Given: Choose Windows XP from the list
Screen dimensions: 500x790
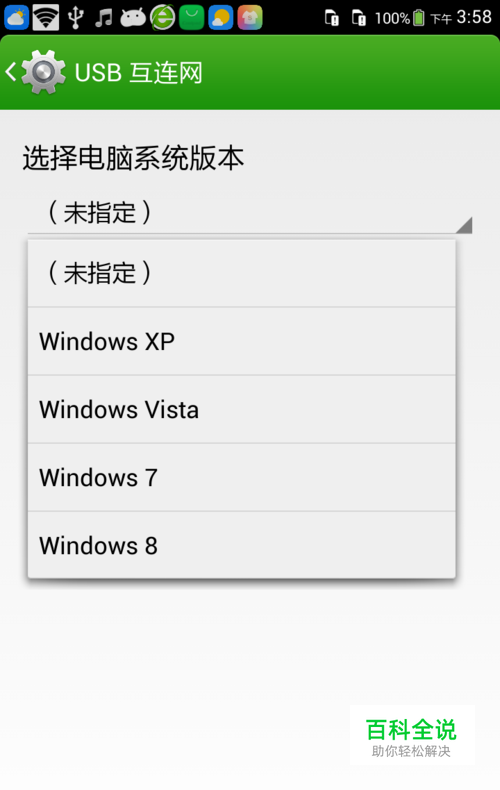Looking at the screenshot, I should point(241,341).
